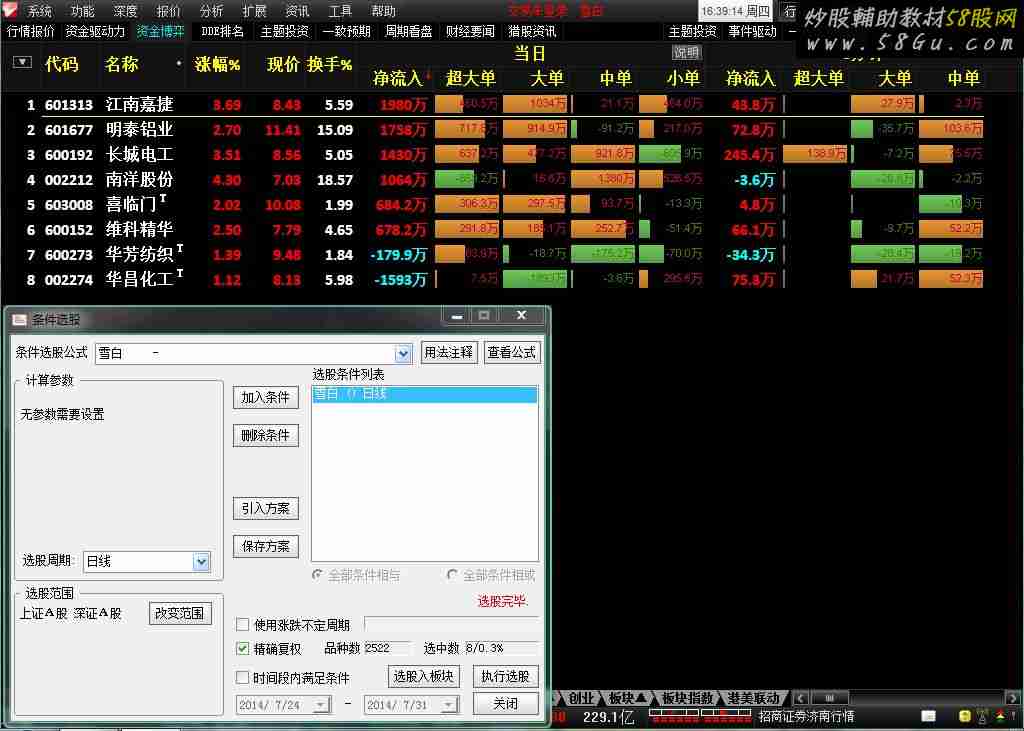The image size is (1024, 731).
Task: Click the 保存方案 button
Action: (266, 546)
